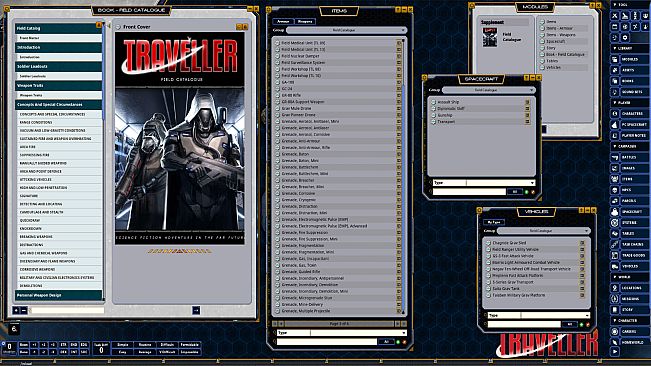Open the Missions sidebar icon
This screenshot has width=651, height=366.
[x=615, y=299]
